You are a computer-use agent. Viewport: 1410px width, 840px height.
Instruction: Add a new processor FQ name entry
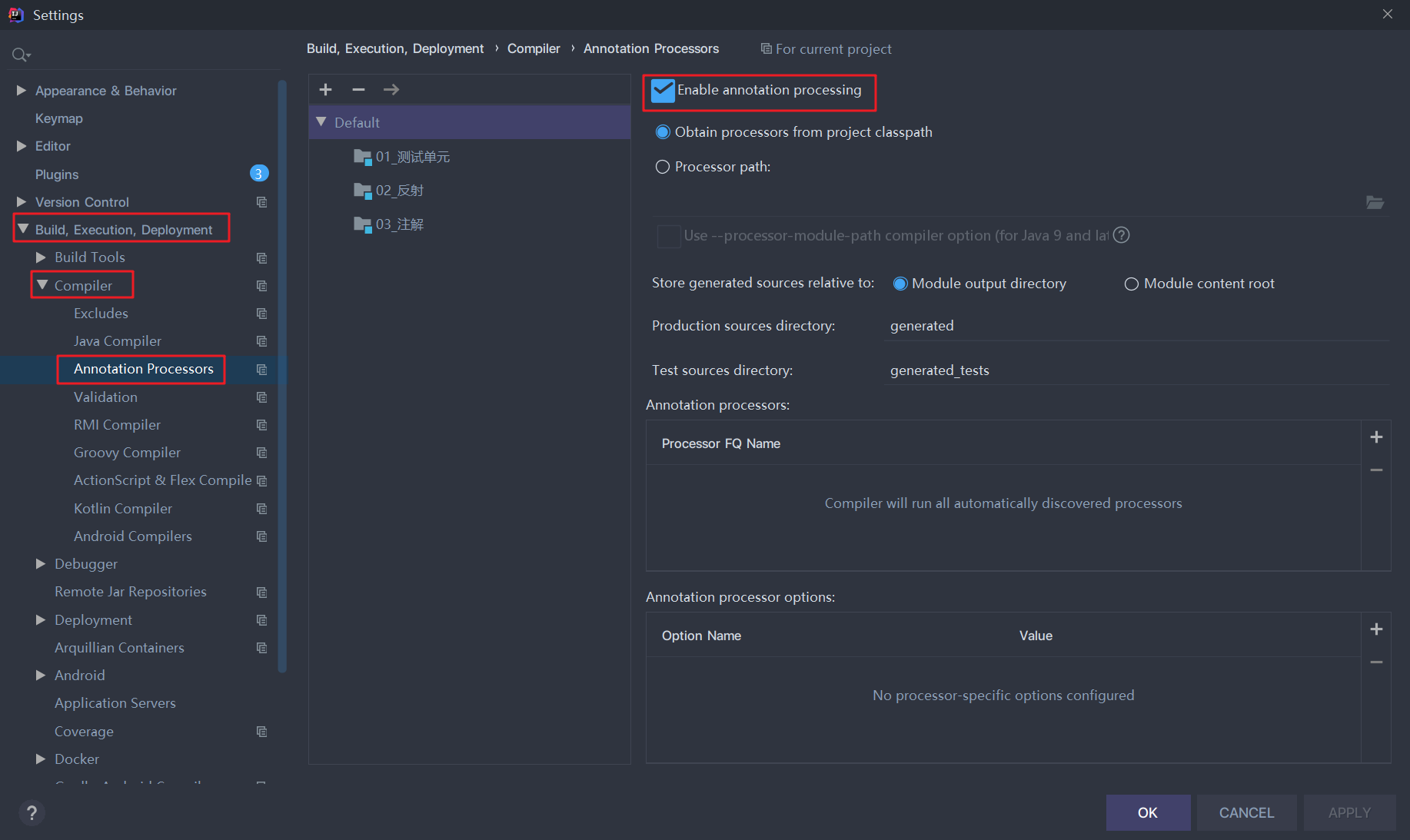pos(1376,437)
